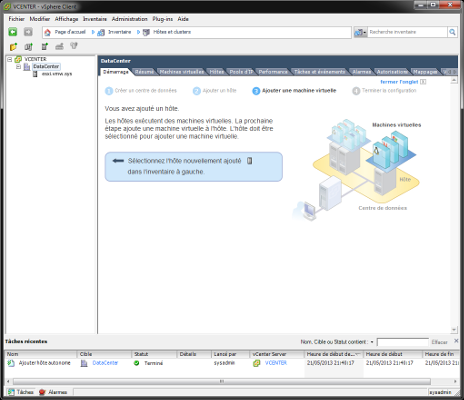Click the host icon in the blue hint box
The height and width of the screenshot is (400, 464).
point(249,161)
